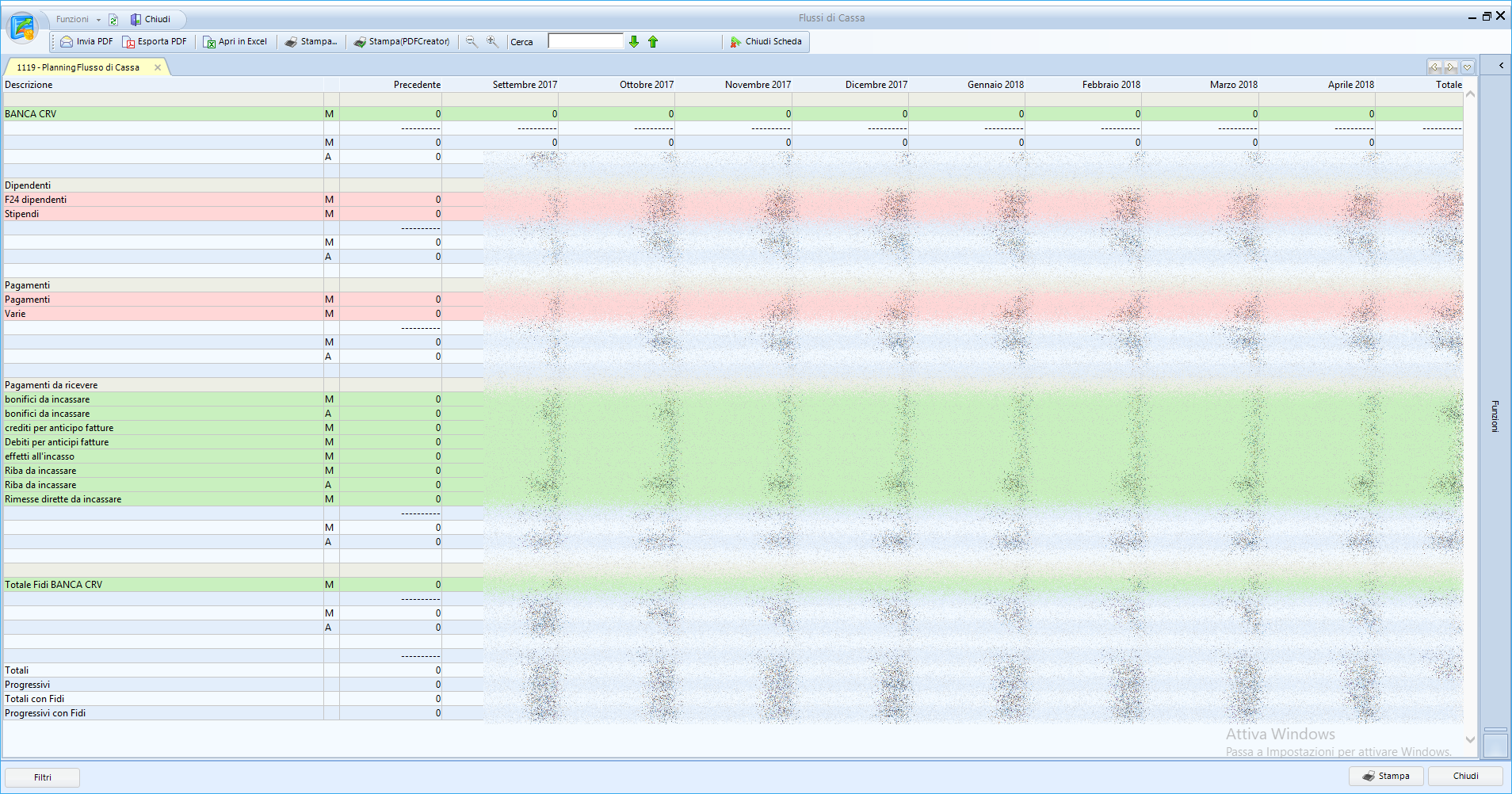
Task: Click the green down arrow search-next icon
Action: [634, 42]
